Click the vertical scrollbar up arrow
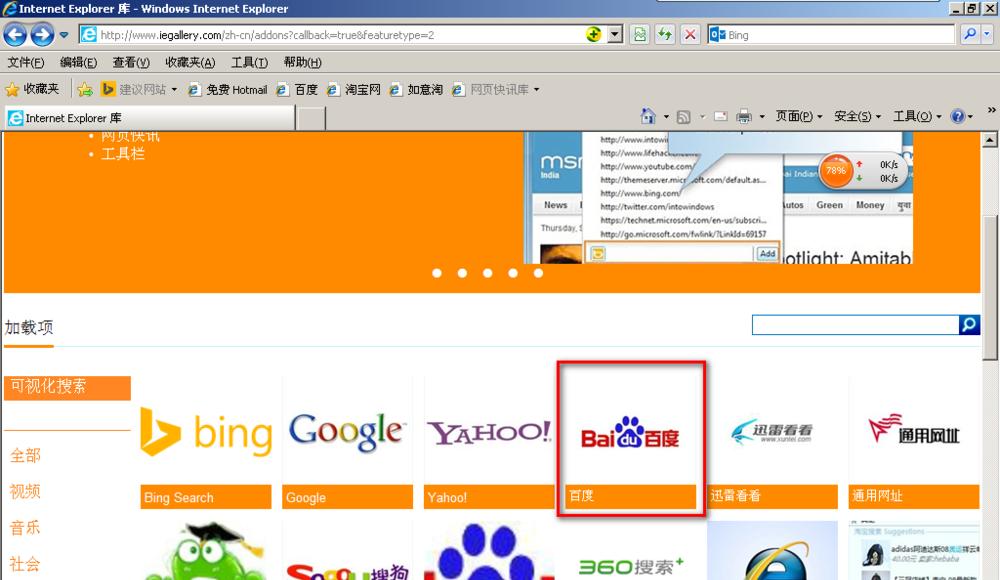Screen dimensions: 1000x580 point(990,140)
